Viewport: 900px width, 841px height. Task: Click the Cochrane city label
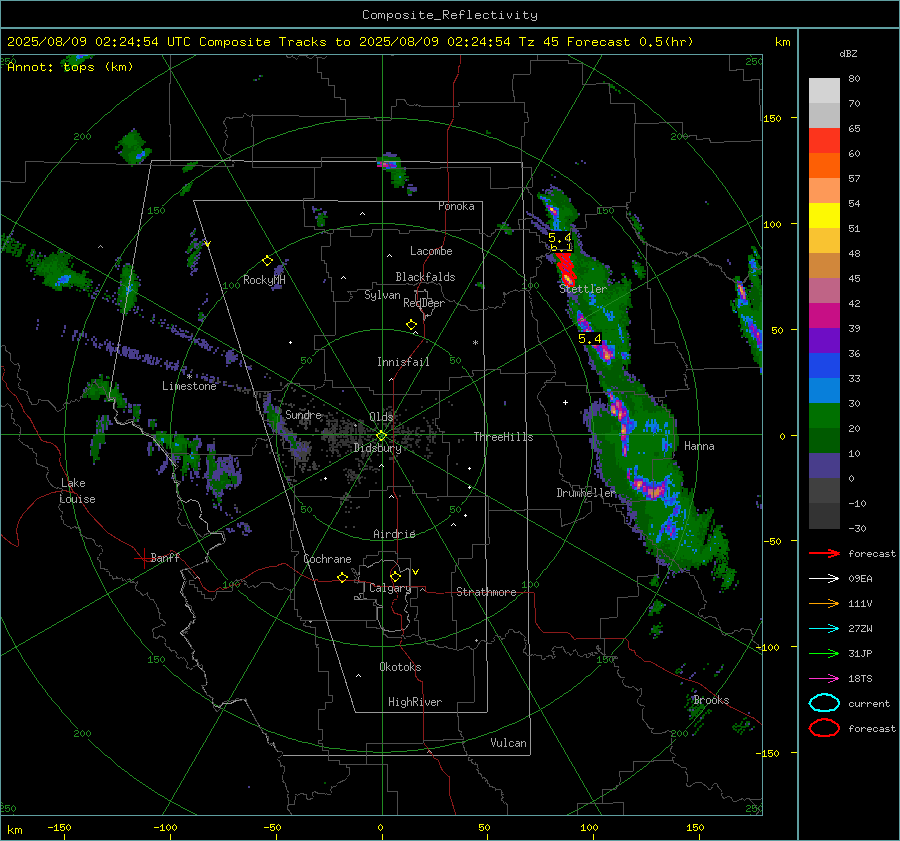pyautogui.click(x=327, y=559)
